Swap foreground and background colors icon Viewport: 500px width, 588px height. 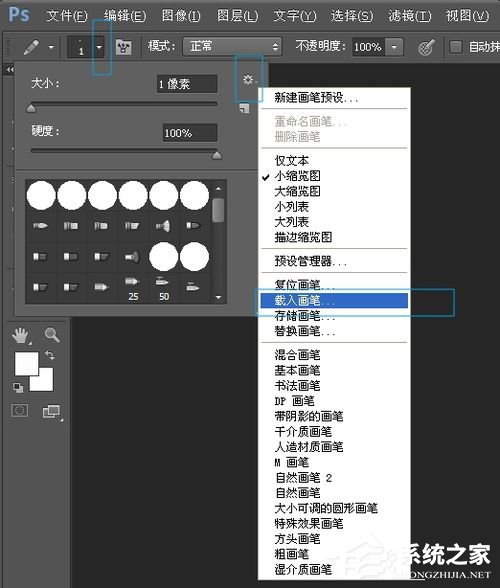pos(50,355)
